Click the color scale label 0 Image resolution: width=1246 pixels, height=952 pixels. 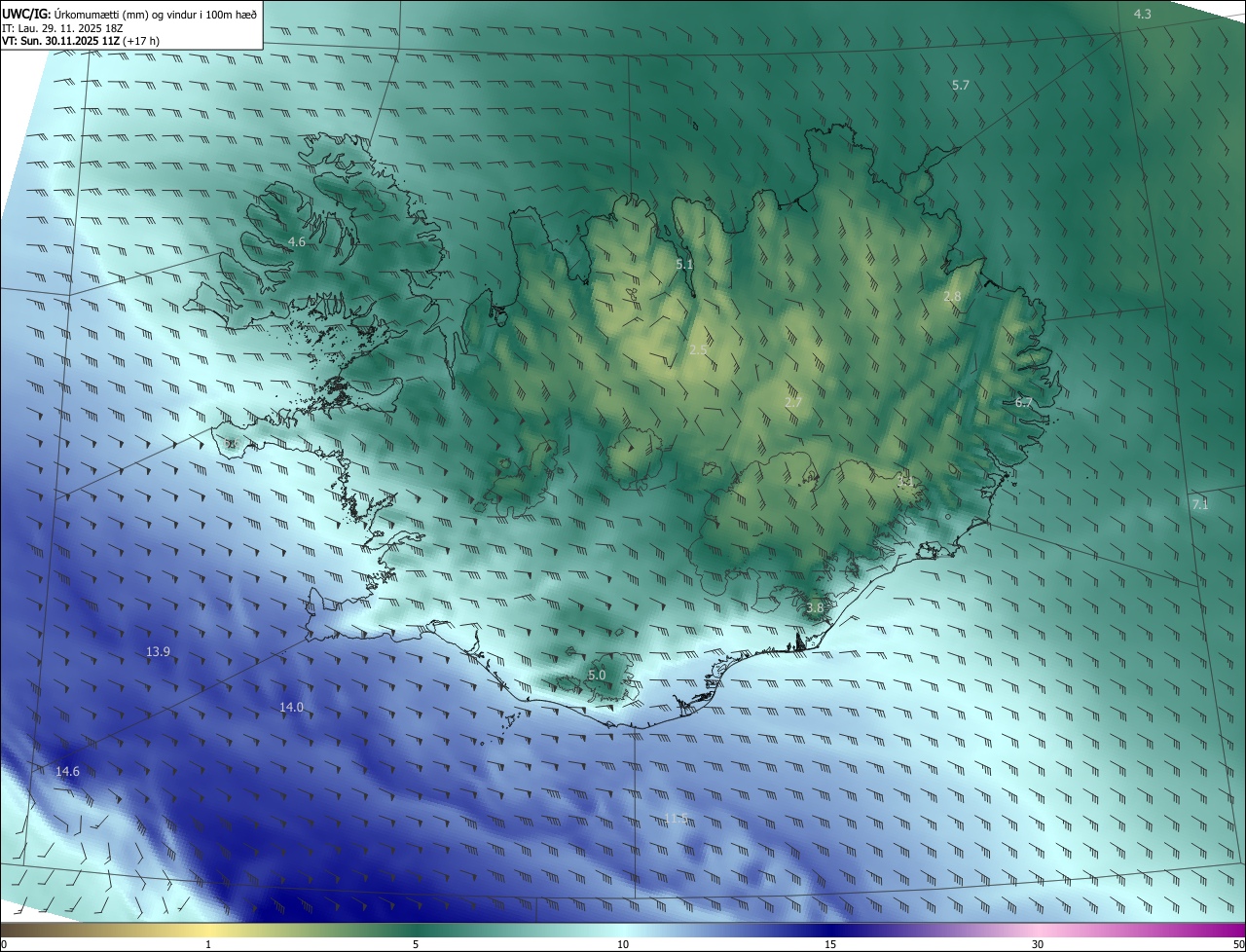pos(4,944)
